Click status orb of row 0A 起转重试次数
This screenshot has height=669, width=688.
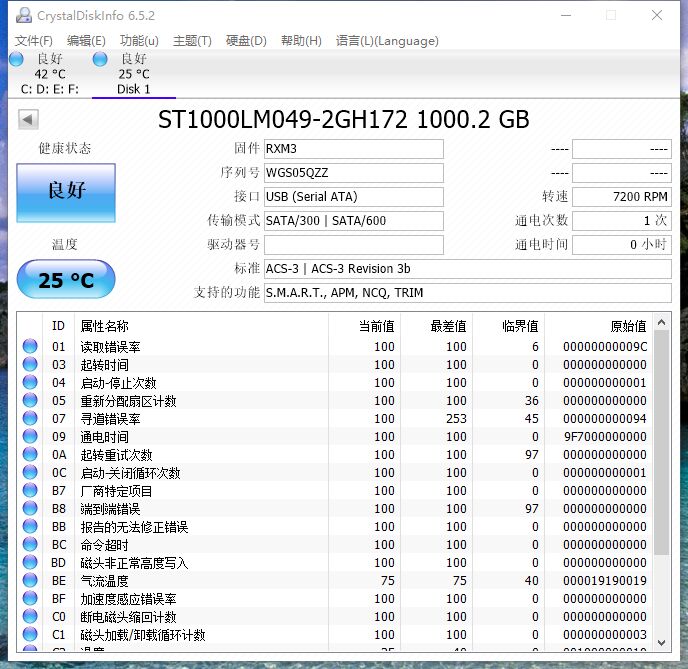tap(30, 454)
